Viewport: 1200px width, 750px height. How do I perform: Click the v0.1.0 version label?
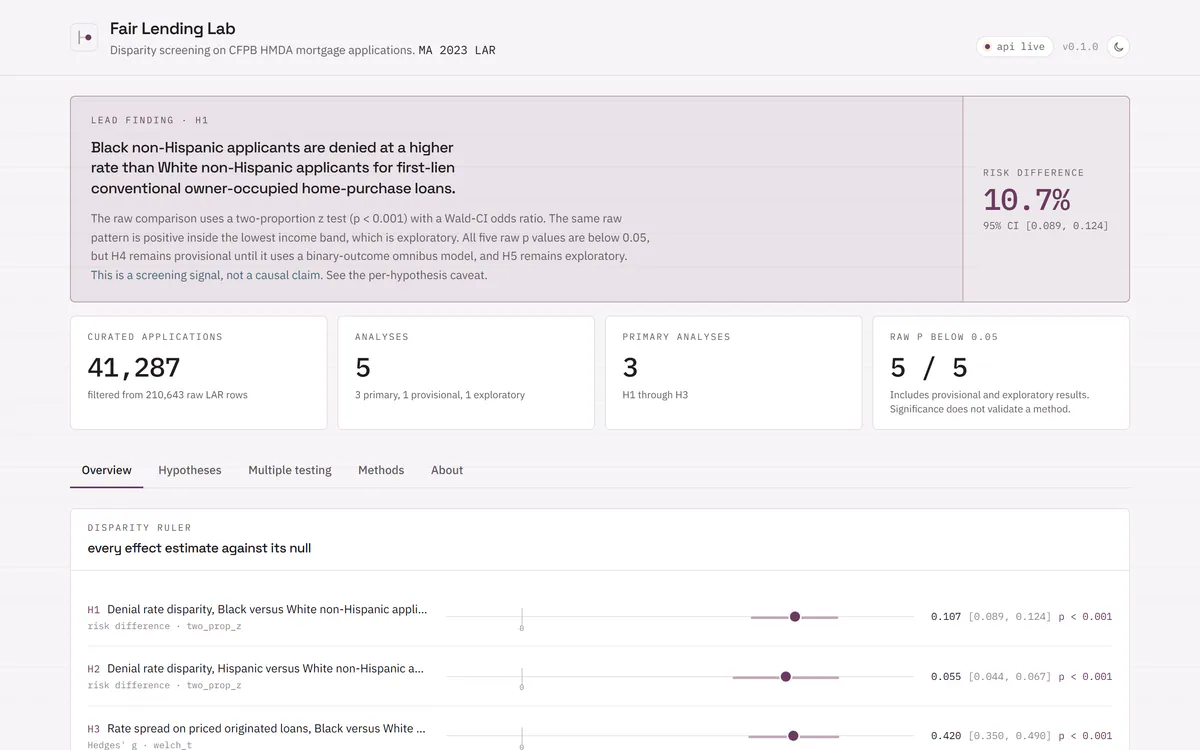click(x=1080, y=47)
